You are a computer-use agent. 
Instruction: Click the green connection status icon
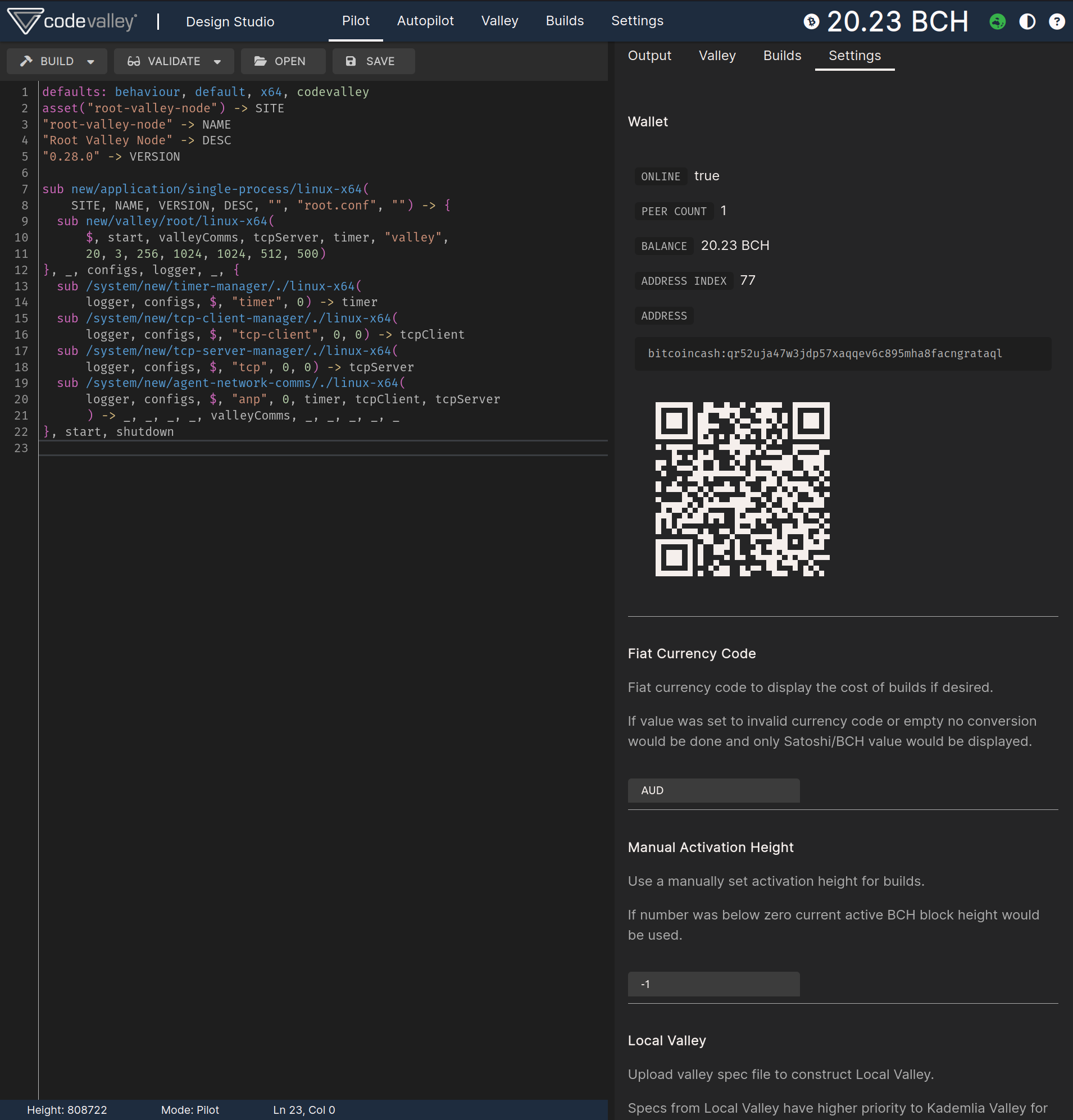pyautogui.click(x=998, y=22)
